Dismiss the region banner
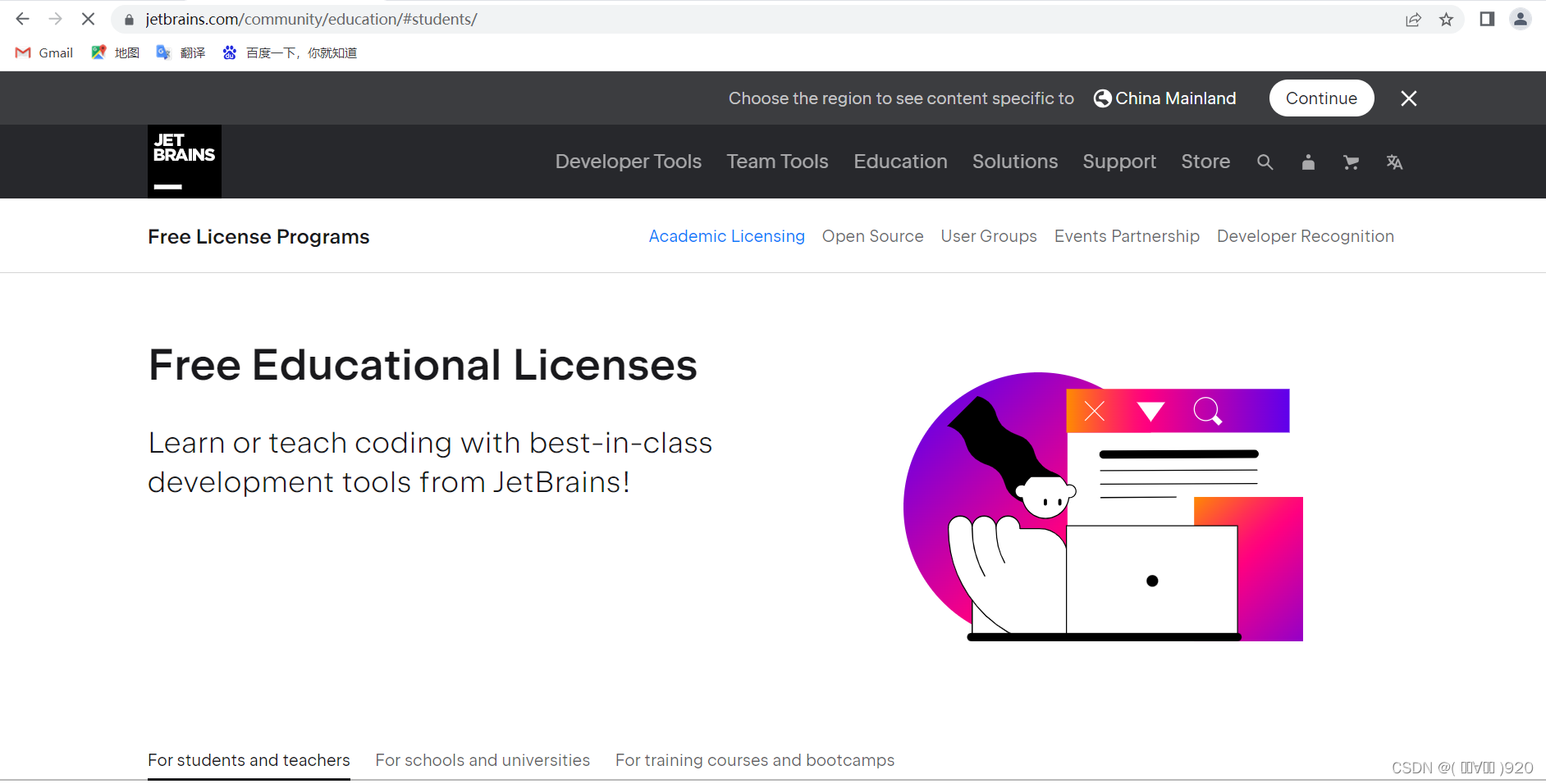 tap(1409, 98)
